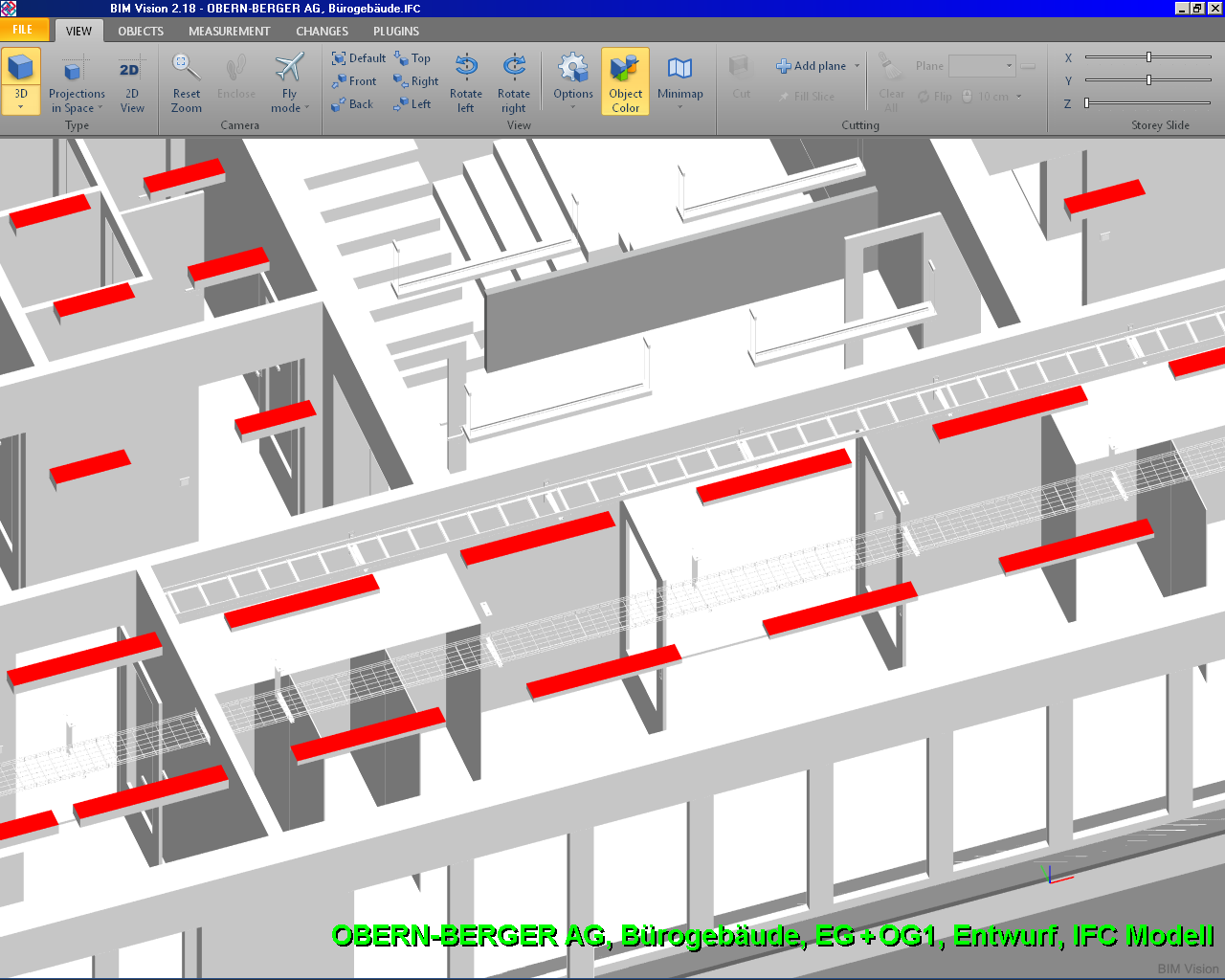Click the Enclose footprints icon

pos(235,68)
